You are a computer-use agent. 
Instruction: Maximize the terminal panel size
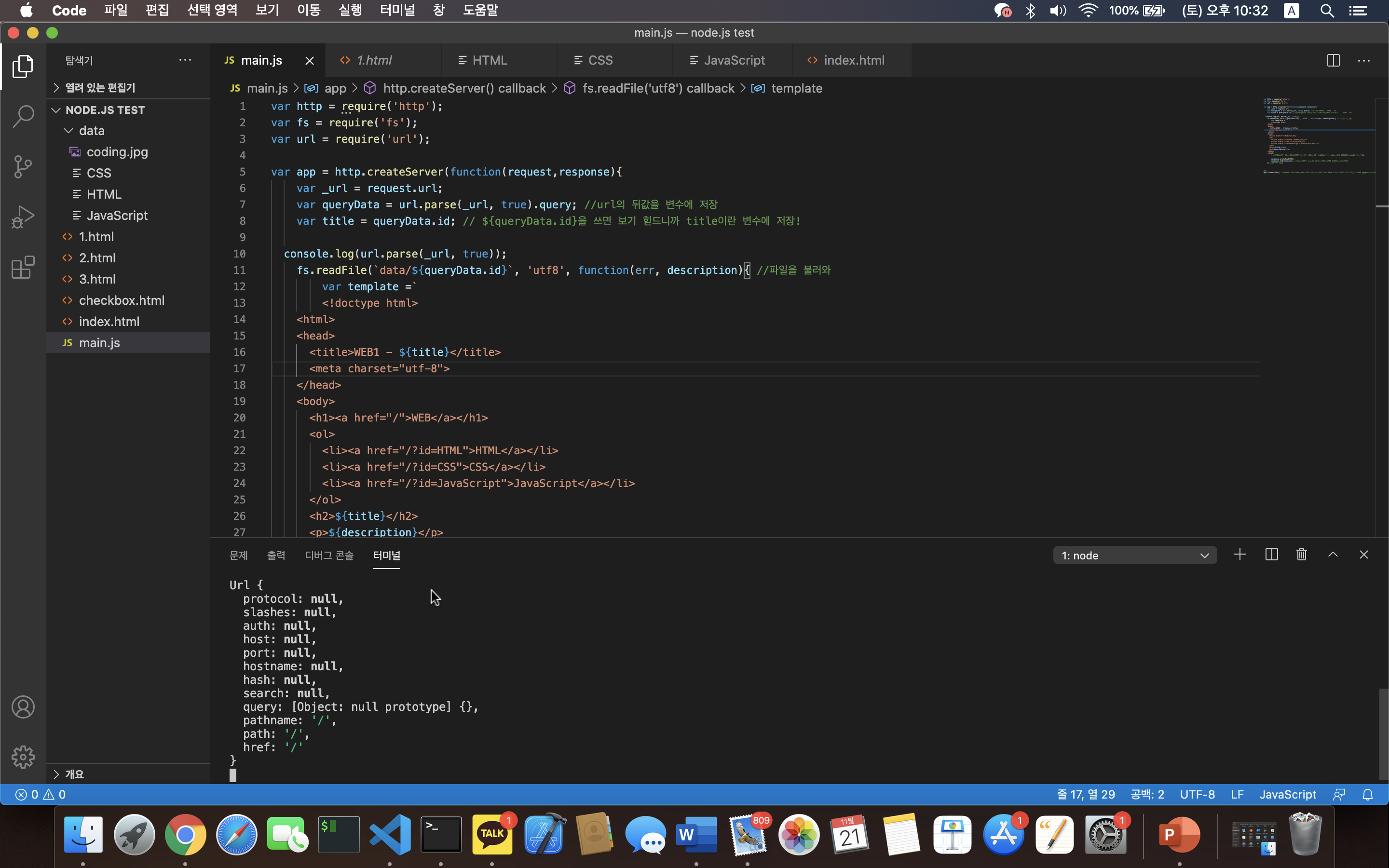[1333, 555]
